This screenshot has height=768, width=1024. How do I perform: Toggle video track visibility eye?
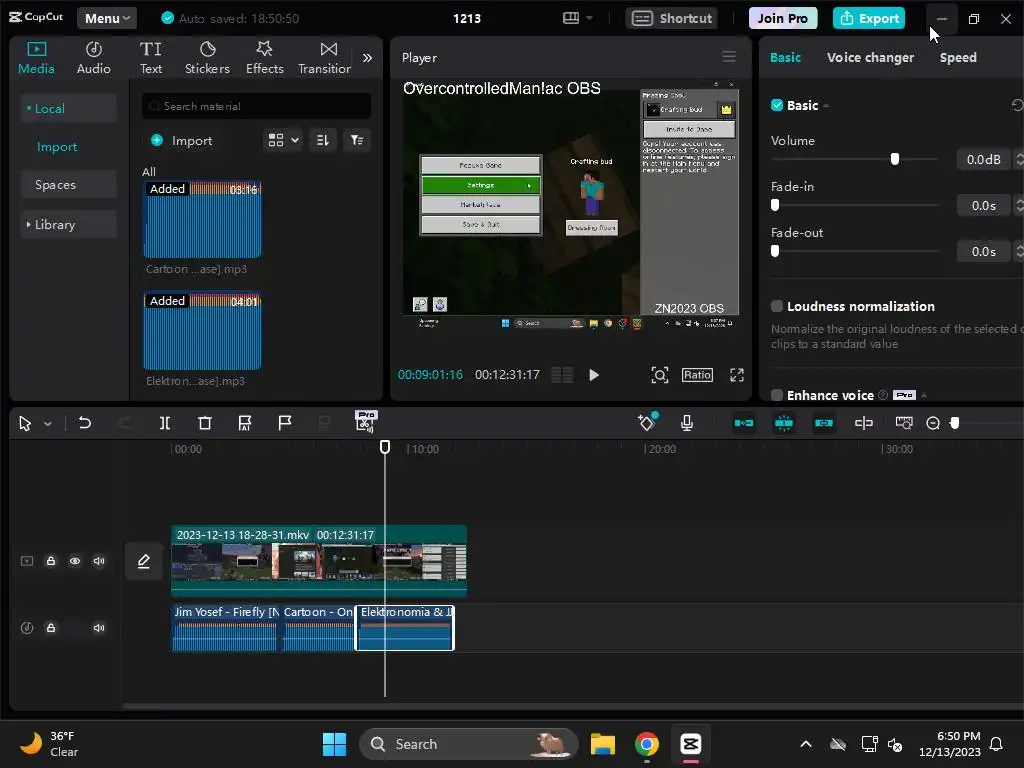click(75, 561)
